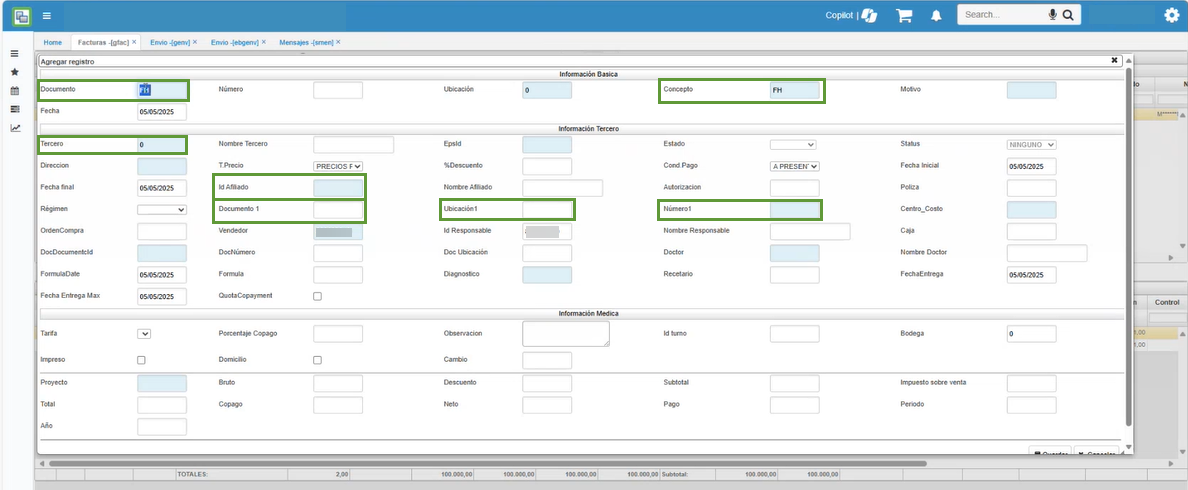Image resolution: width=1188 pixels, height=490 pixels.
Task: Toggle the hamburger menu in blue header
Action: coord(47,15)
